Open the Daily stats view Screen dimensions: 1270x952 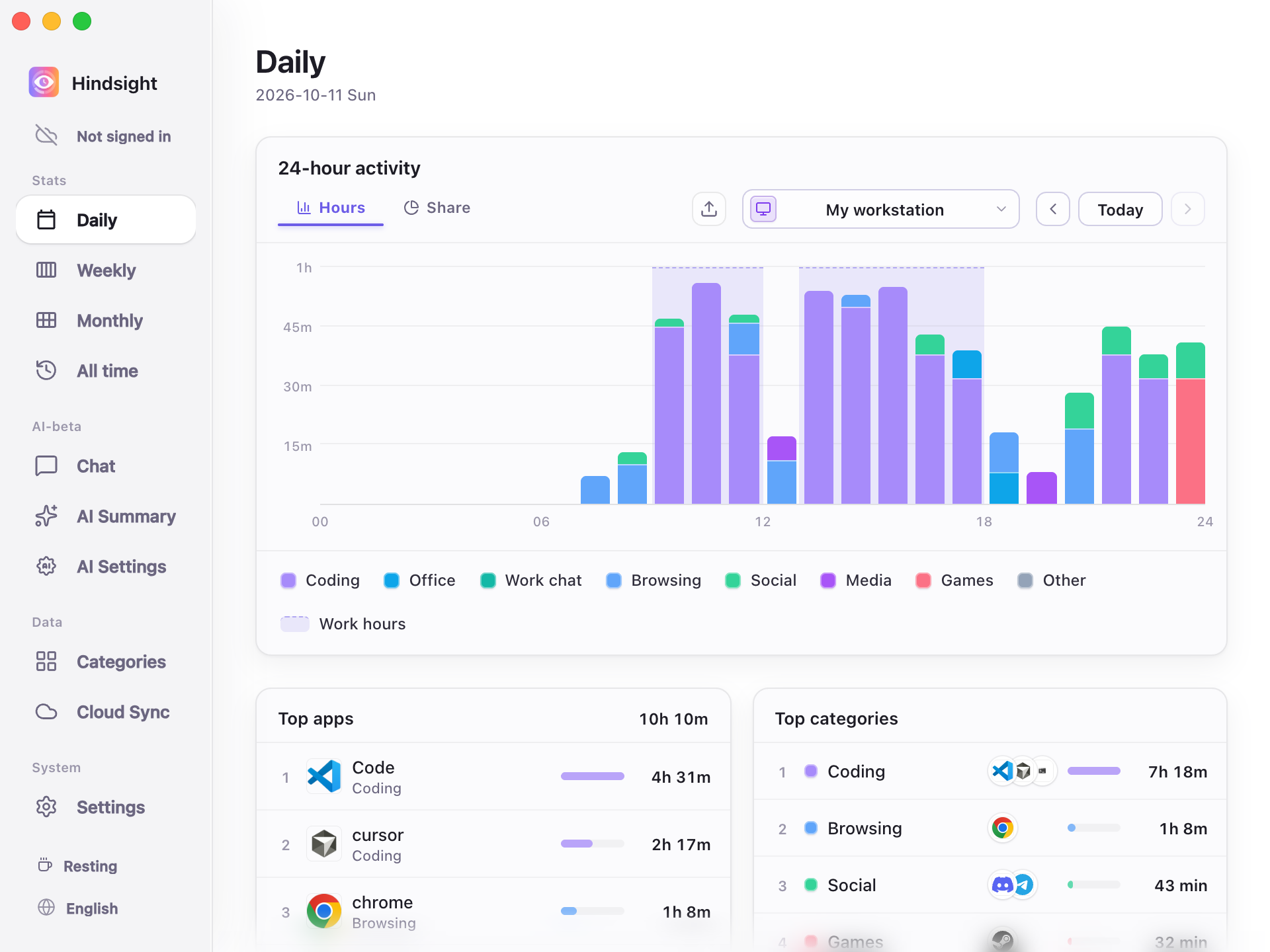106,219
